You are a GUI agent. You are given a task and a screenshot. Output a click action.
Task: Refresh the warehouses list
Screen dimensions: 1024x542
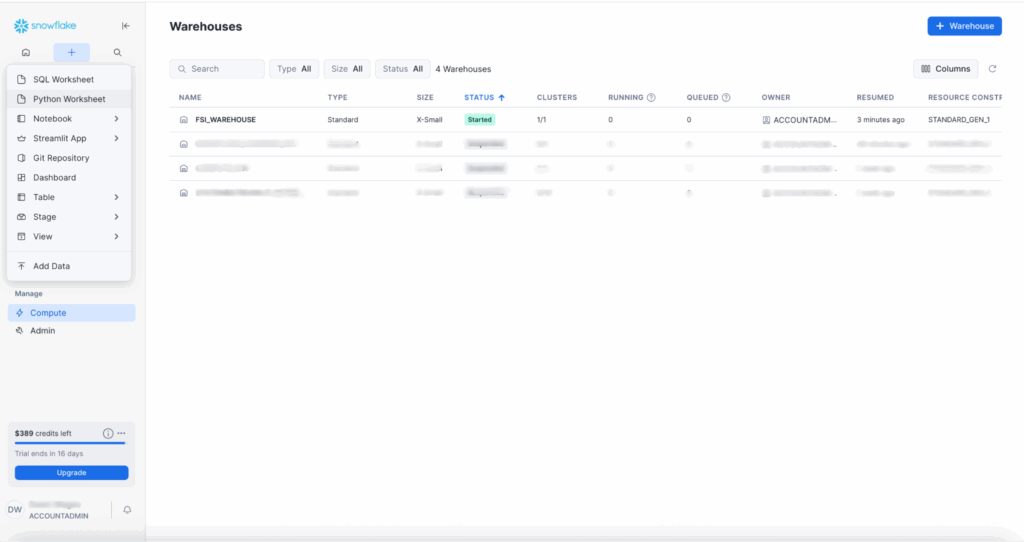(992, 69)
